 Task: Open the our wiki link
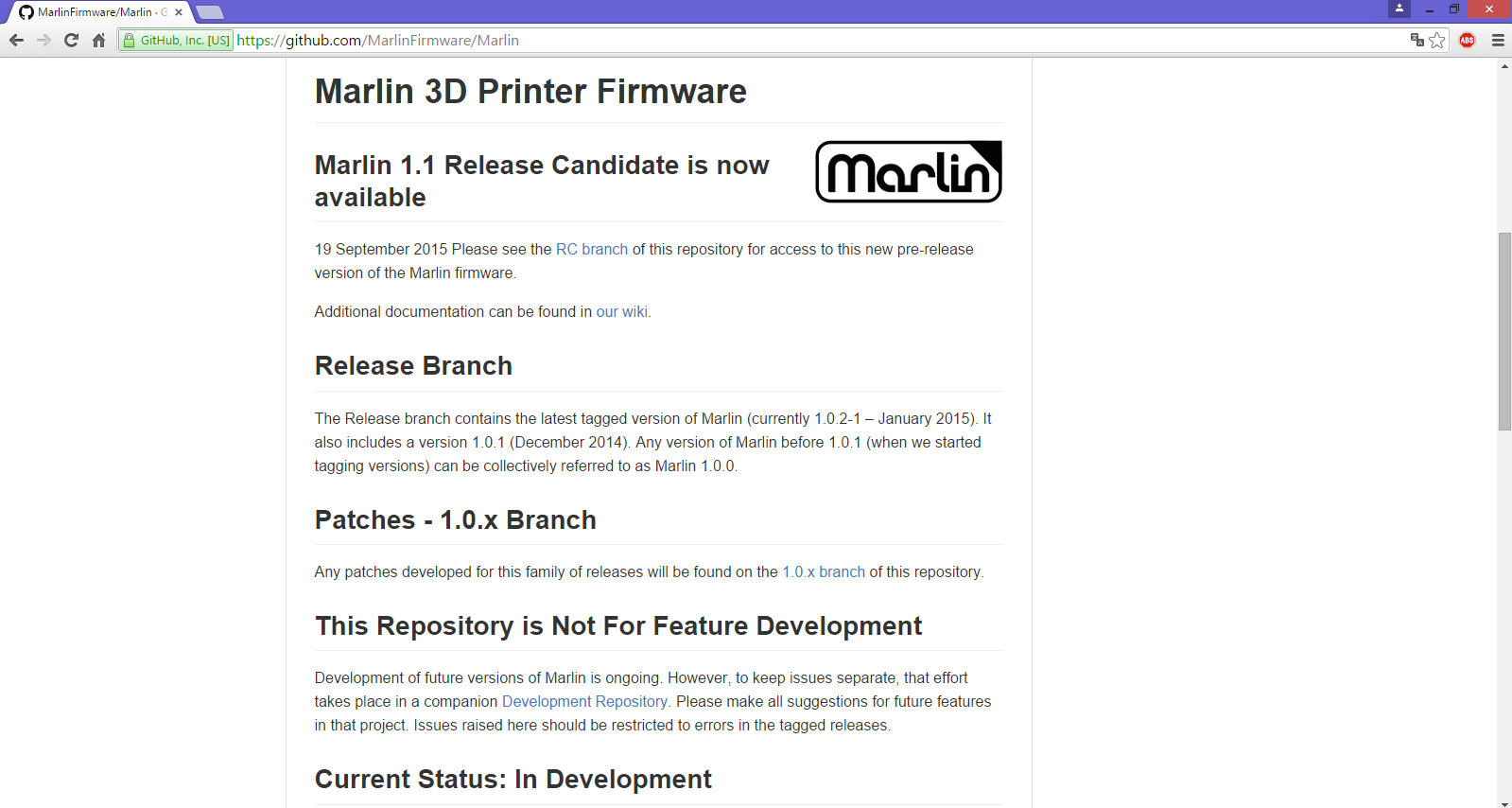click(x=622, y=311)
